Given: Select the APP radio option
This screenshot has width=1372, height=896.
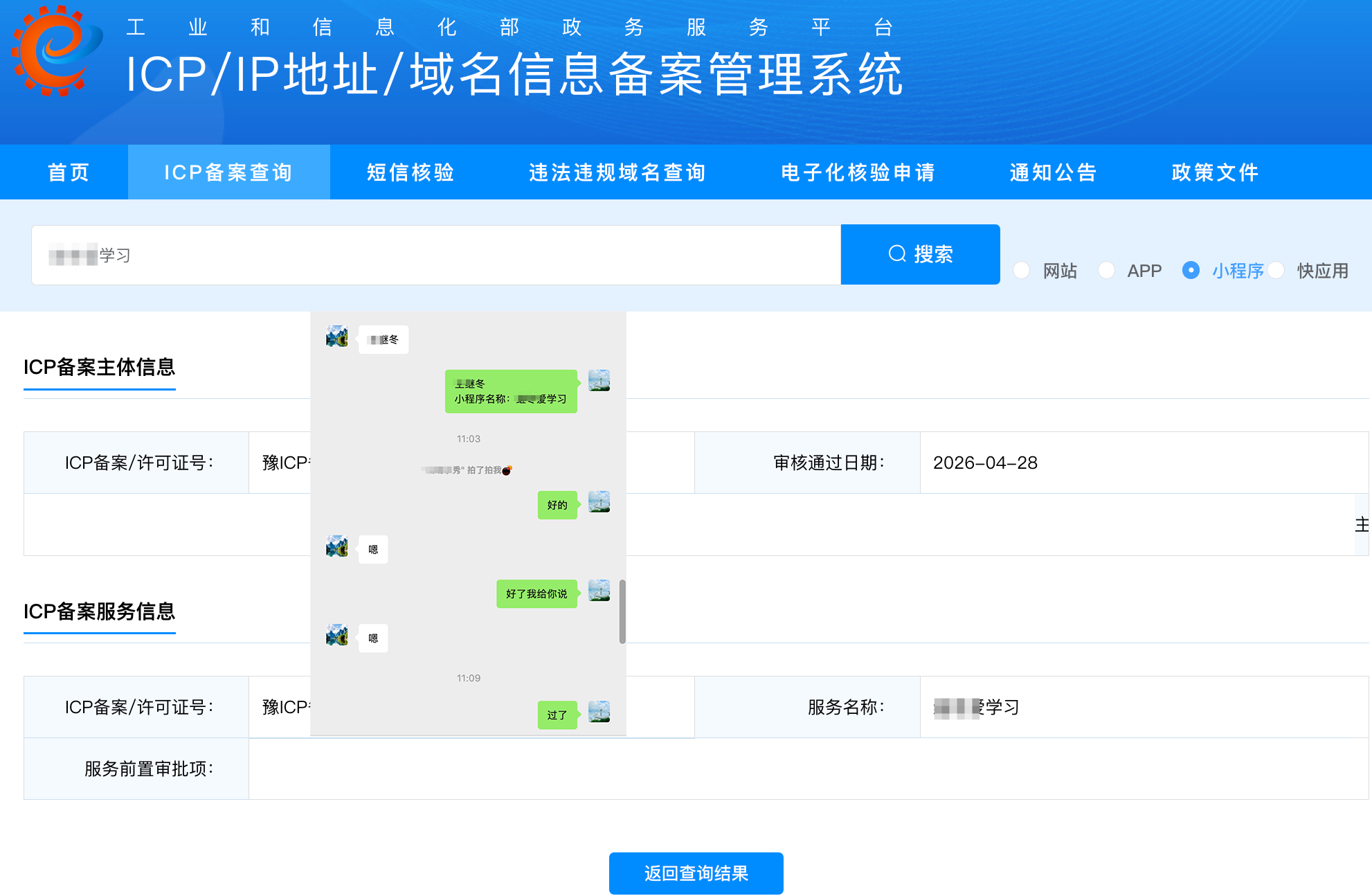Looking at the screenshot, I should 1106,270.
